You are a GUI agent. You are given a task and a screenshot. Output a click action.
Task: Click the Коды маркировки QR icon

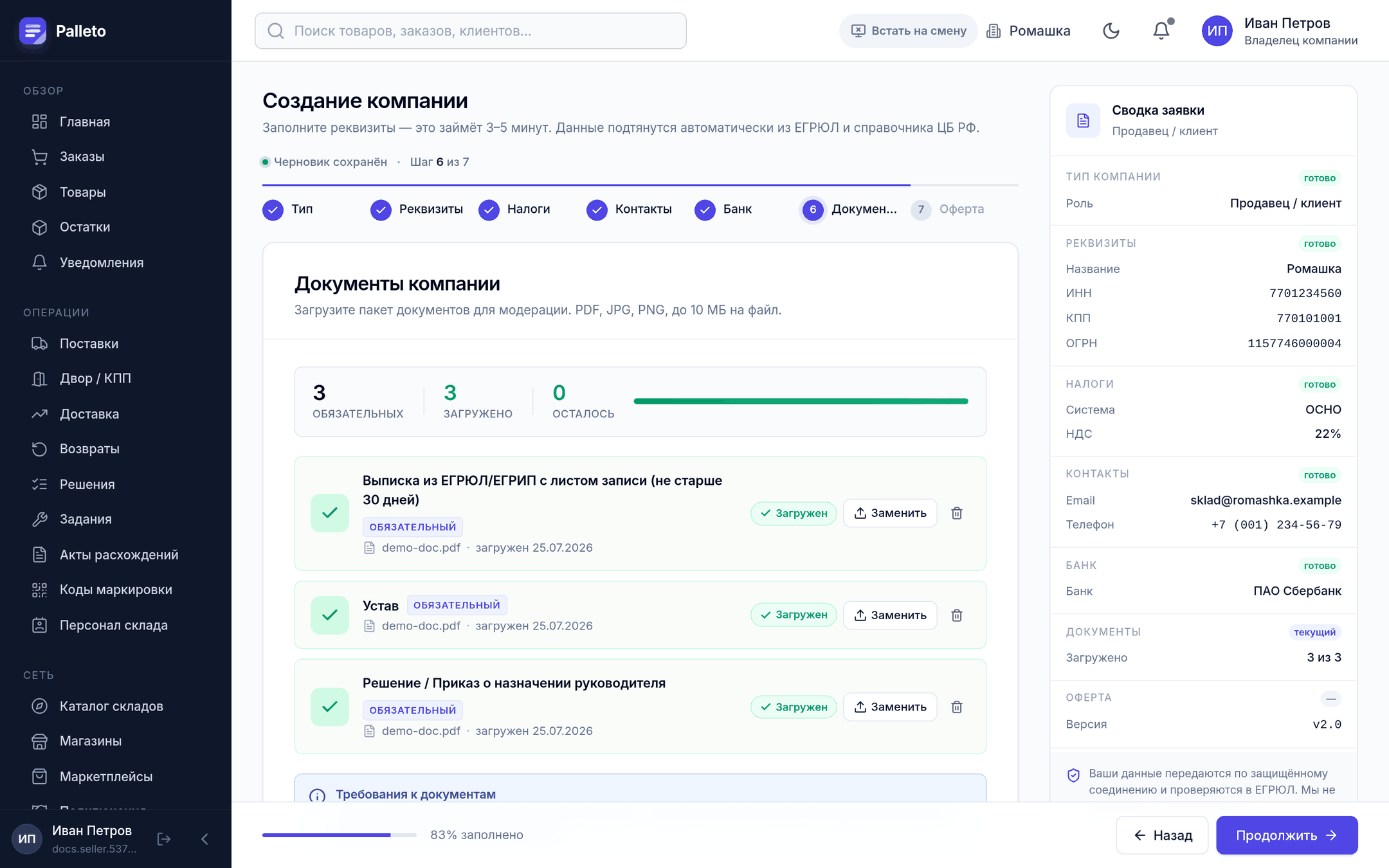(x=40, y=590)
